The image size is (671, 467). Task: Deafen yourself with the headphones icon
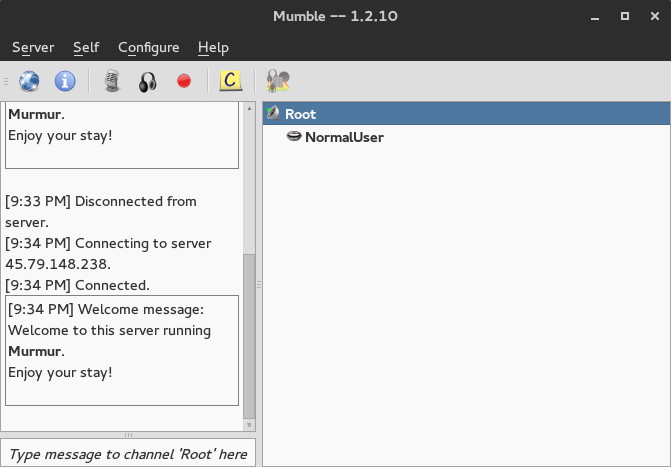pyautogui.click(x=148, y=81)
